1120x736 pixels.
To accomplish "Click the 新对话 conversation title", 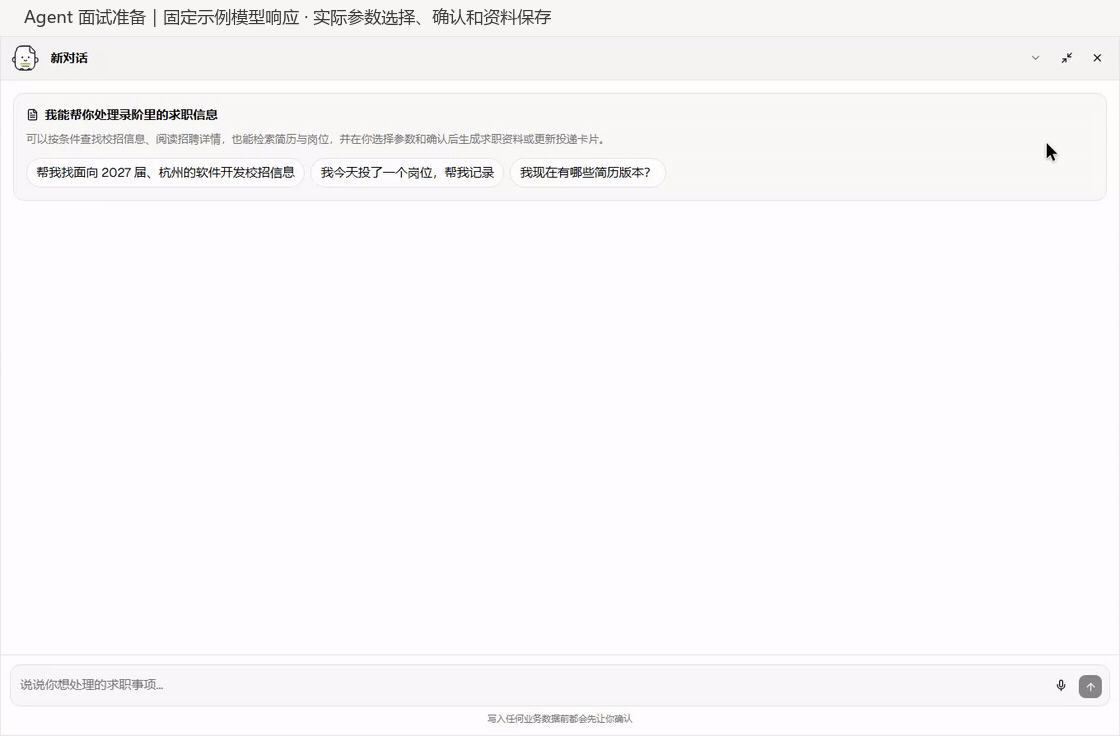I will point(69,58).
